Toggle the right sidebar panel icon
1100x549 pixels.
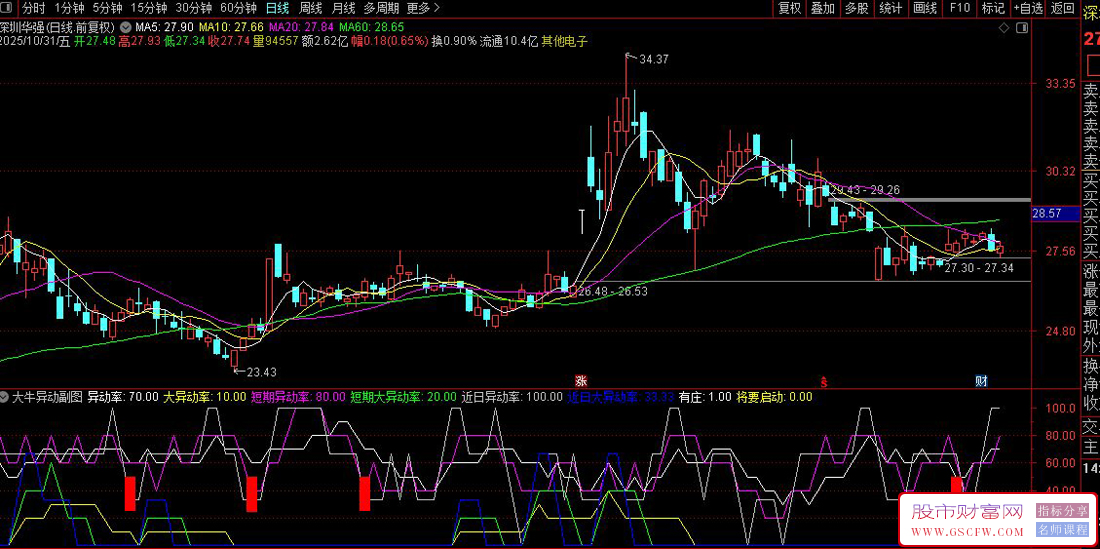point(1021,28)
